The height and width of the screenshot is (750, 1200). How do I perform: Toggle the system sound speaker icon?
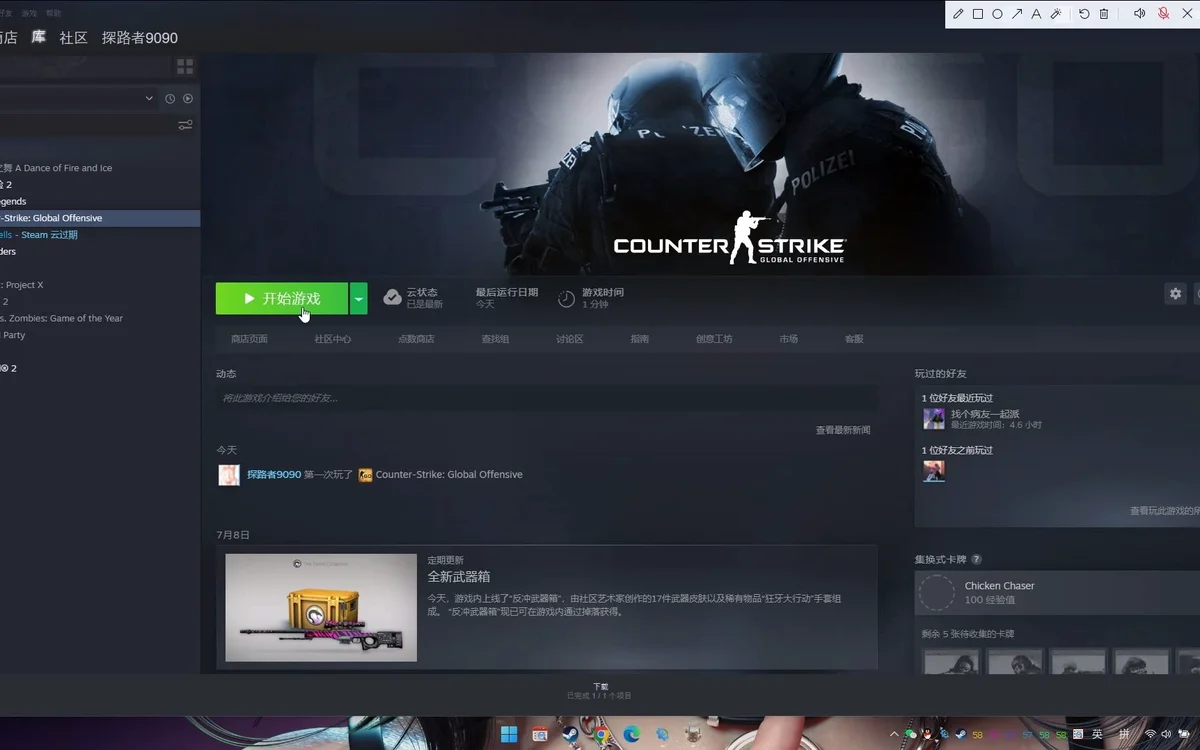(x=1139, y=14)
